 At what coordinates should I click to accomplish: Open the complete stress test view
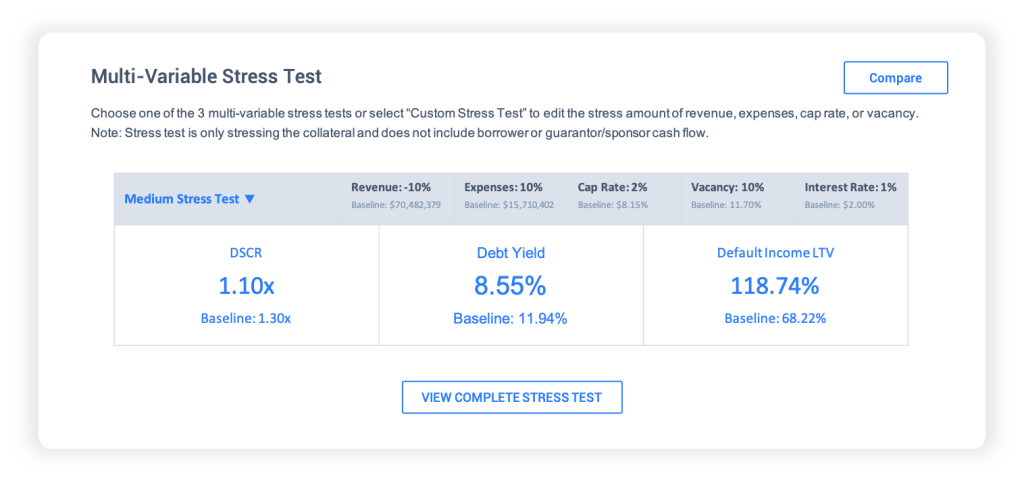[512, 397]
